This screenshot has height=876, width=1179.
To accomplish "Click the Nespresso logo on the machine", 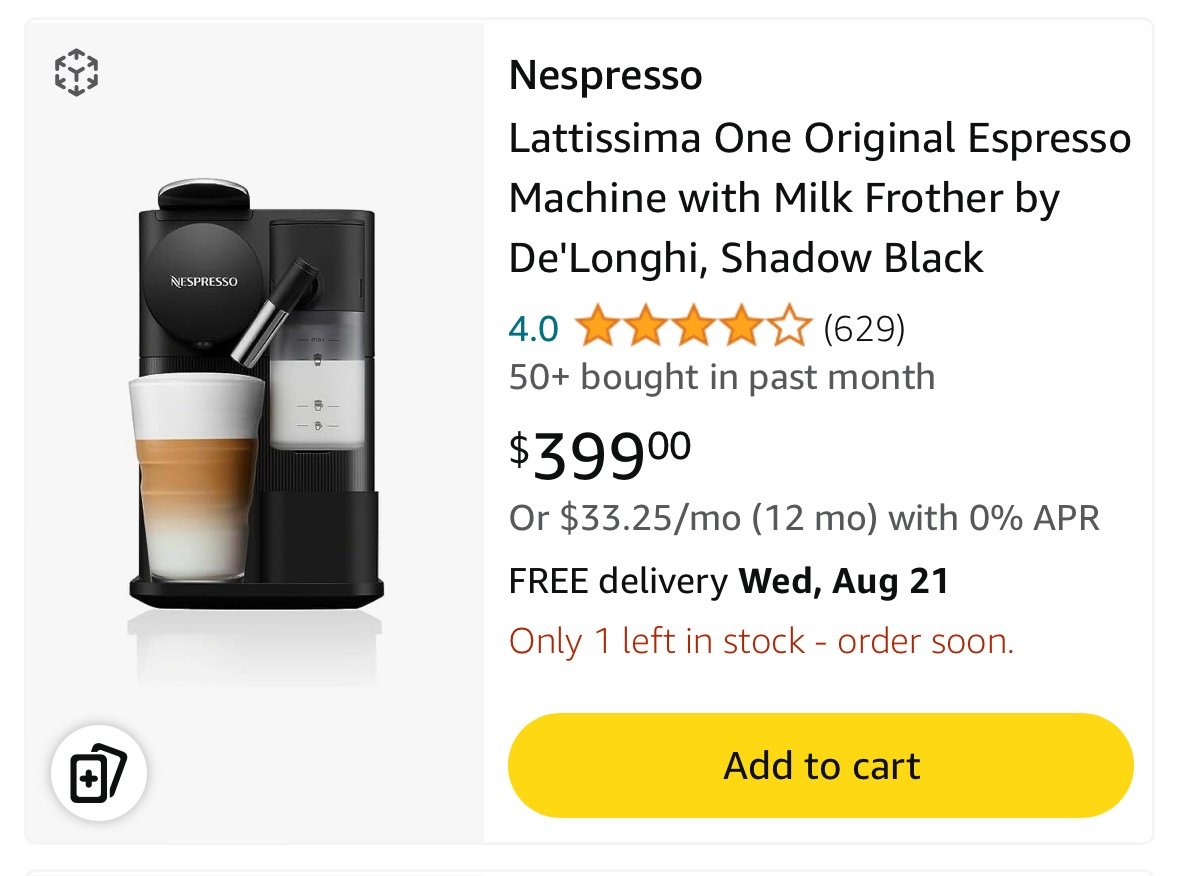I will [x=204, y=282].
